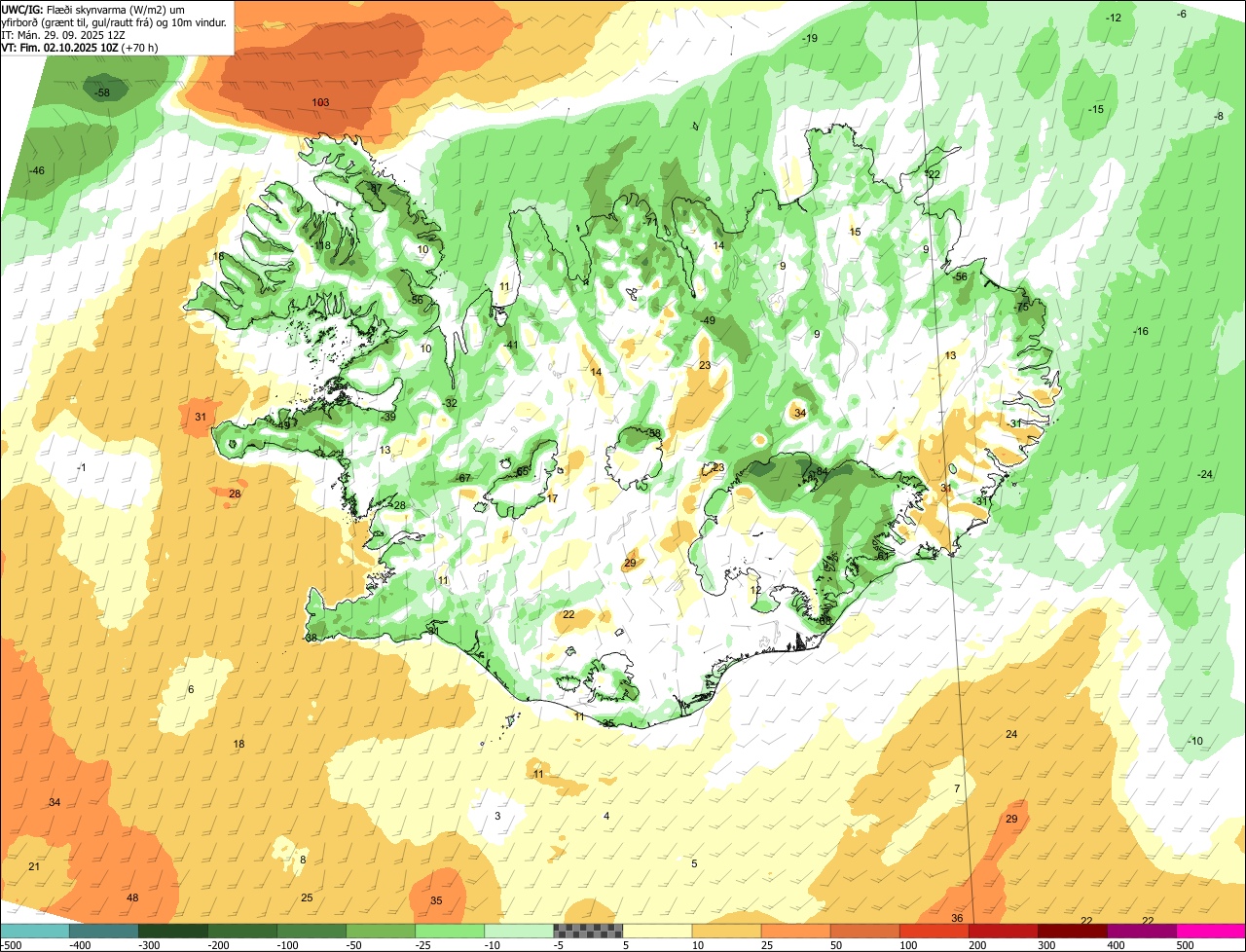Click the -24 value on the map

pos(1205,474)
